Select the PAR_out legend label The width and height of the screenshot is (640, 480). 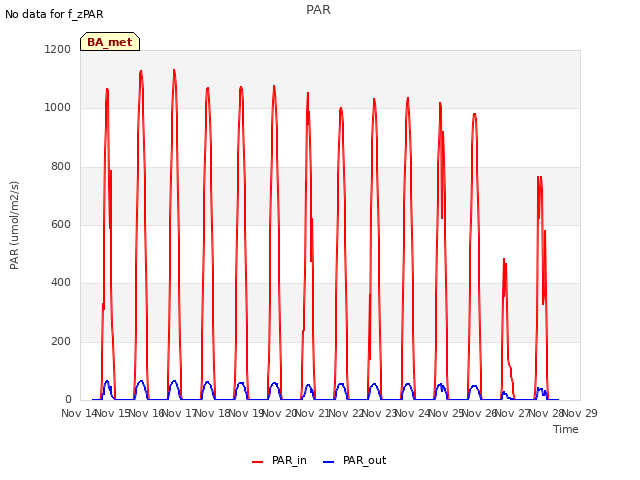364,460
